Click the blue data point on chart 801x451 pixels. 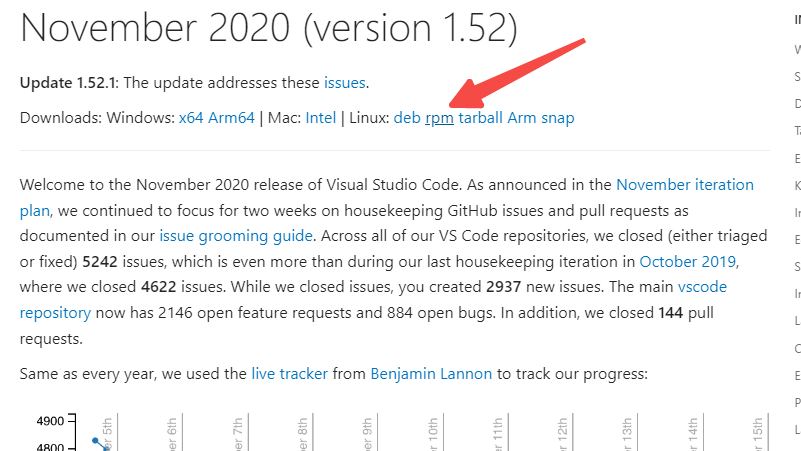tap(95, 440)
